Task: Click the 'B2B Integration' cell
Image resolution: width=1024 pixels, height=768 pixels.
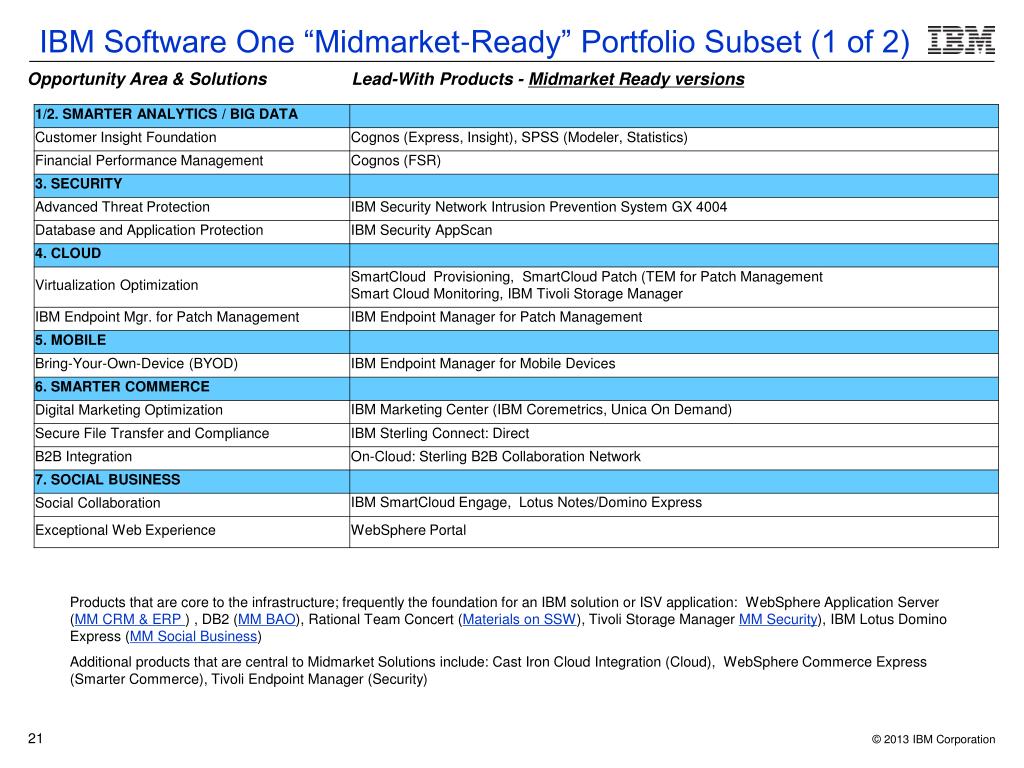Action: [191, 458]
